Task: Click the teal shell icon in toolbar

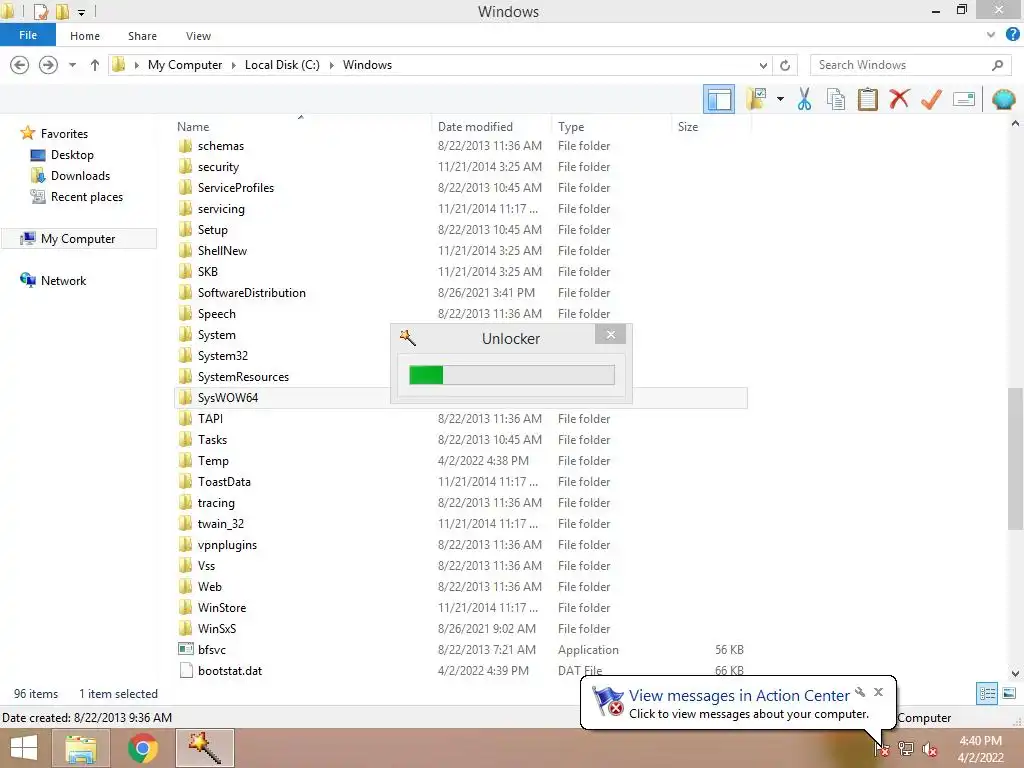Action: tap(1003, 99)
